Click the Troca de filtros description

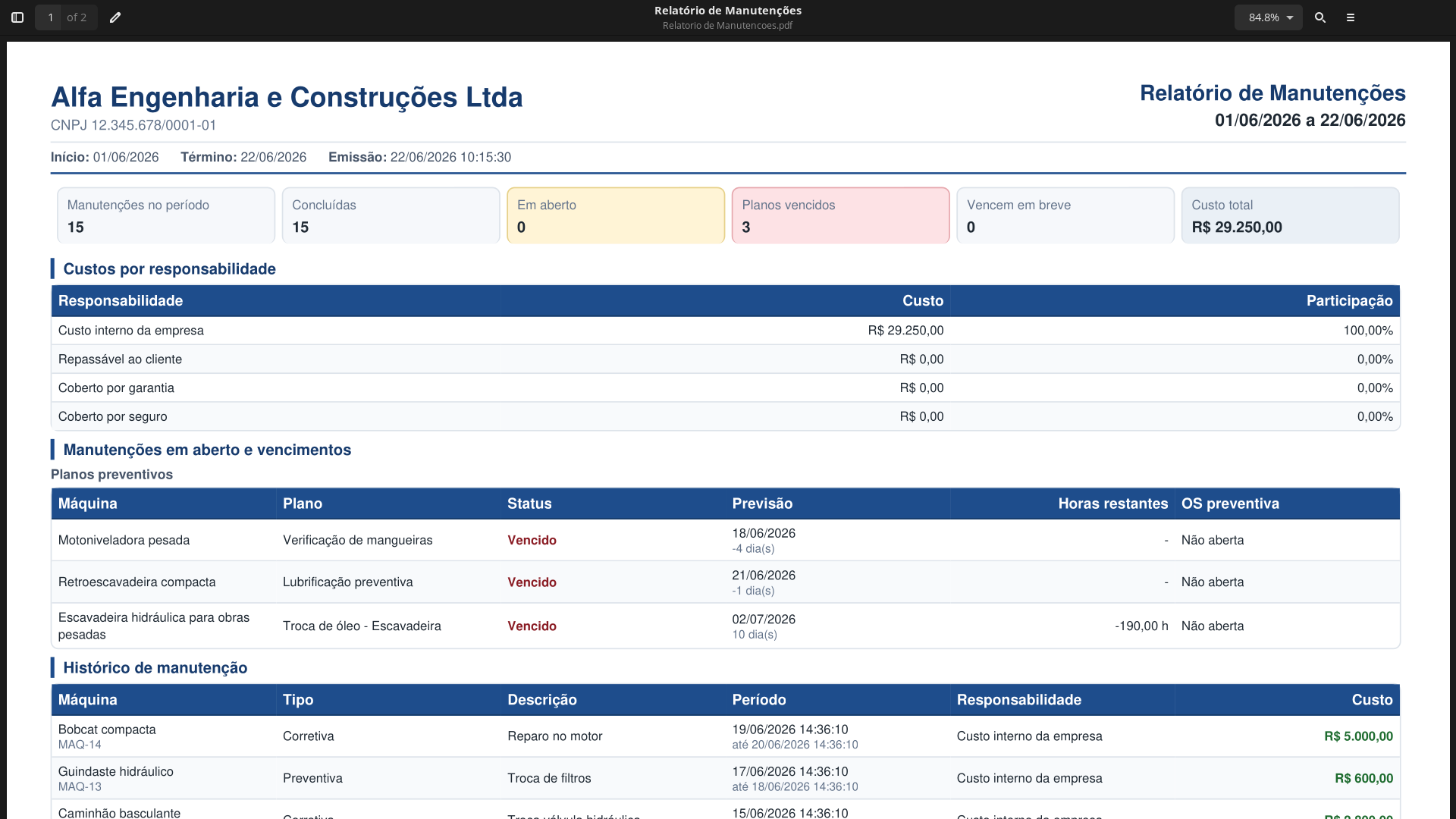click(x=549, y=779)
